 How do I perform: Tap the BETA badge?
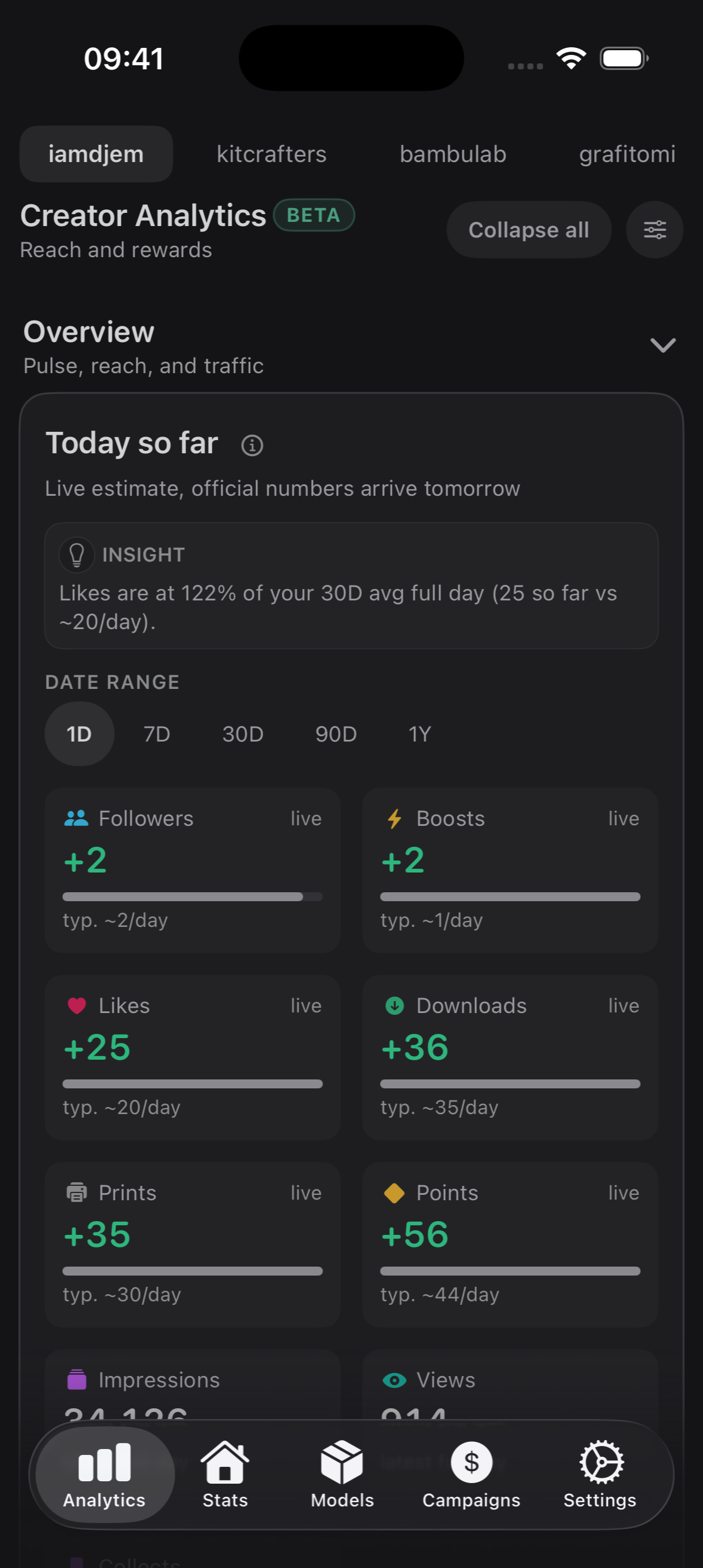click(314, 215)
